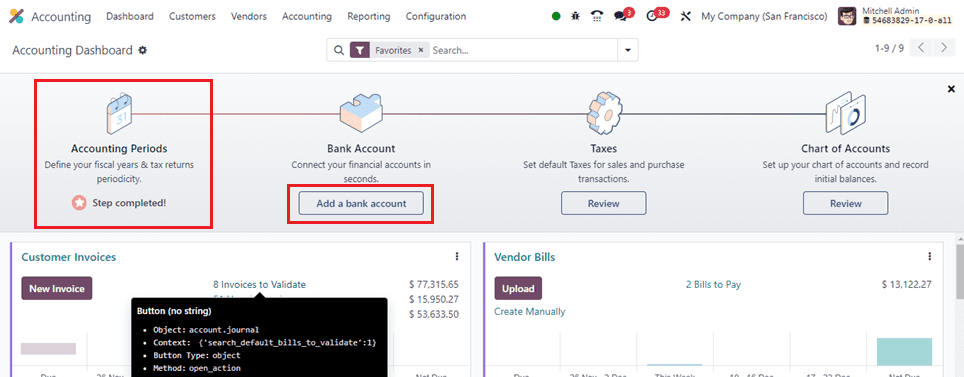
Task: Open Vendor Bills card kebab menu
Action: [930, 256]
